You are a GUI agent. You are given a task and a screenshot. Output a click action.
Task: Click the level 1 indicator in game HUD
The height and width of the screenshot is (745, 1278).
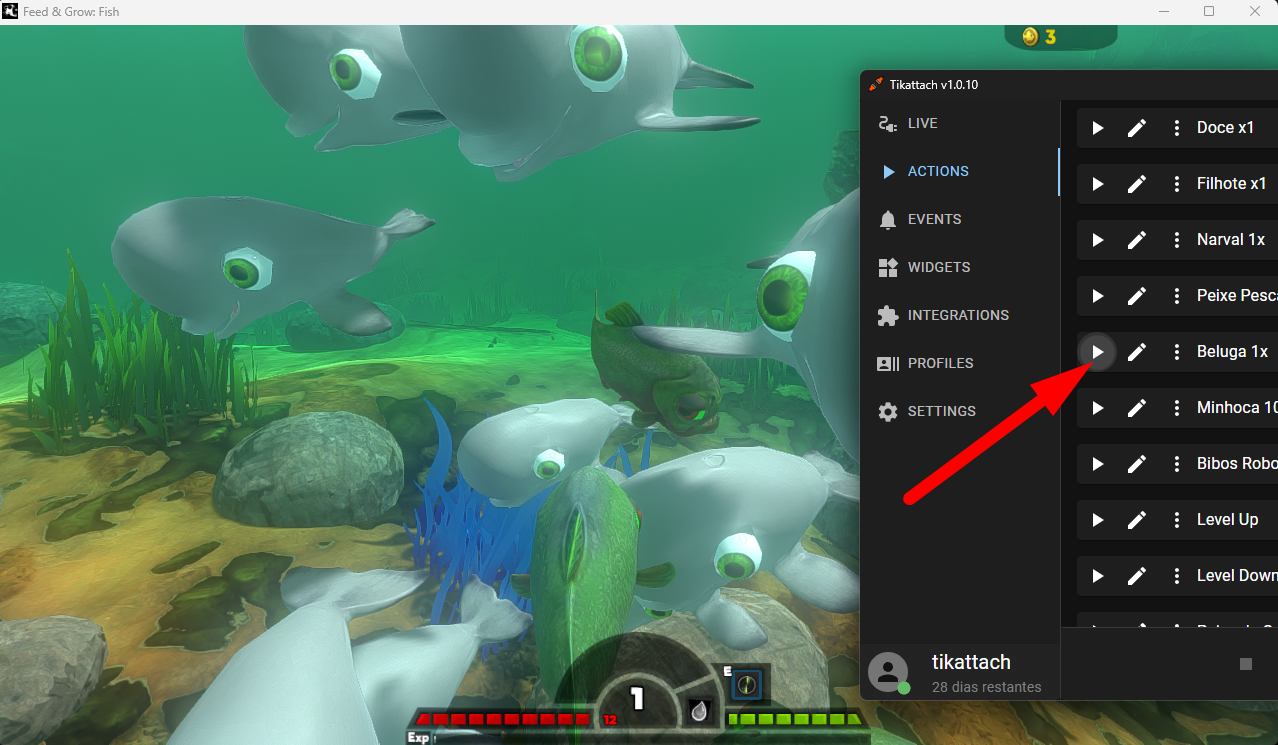pos(636,698)
